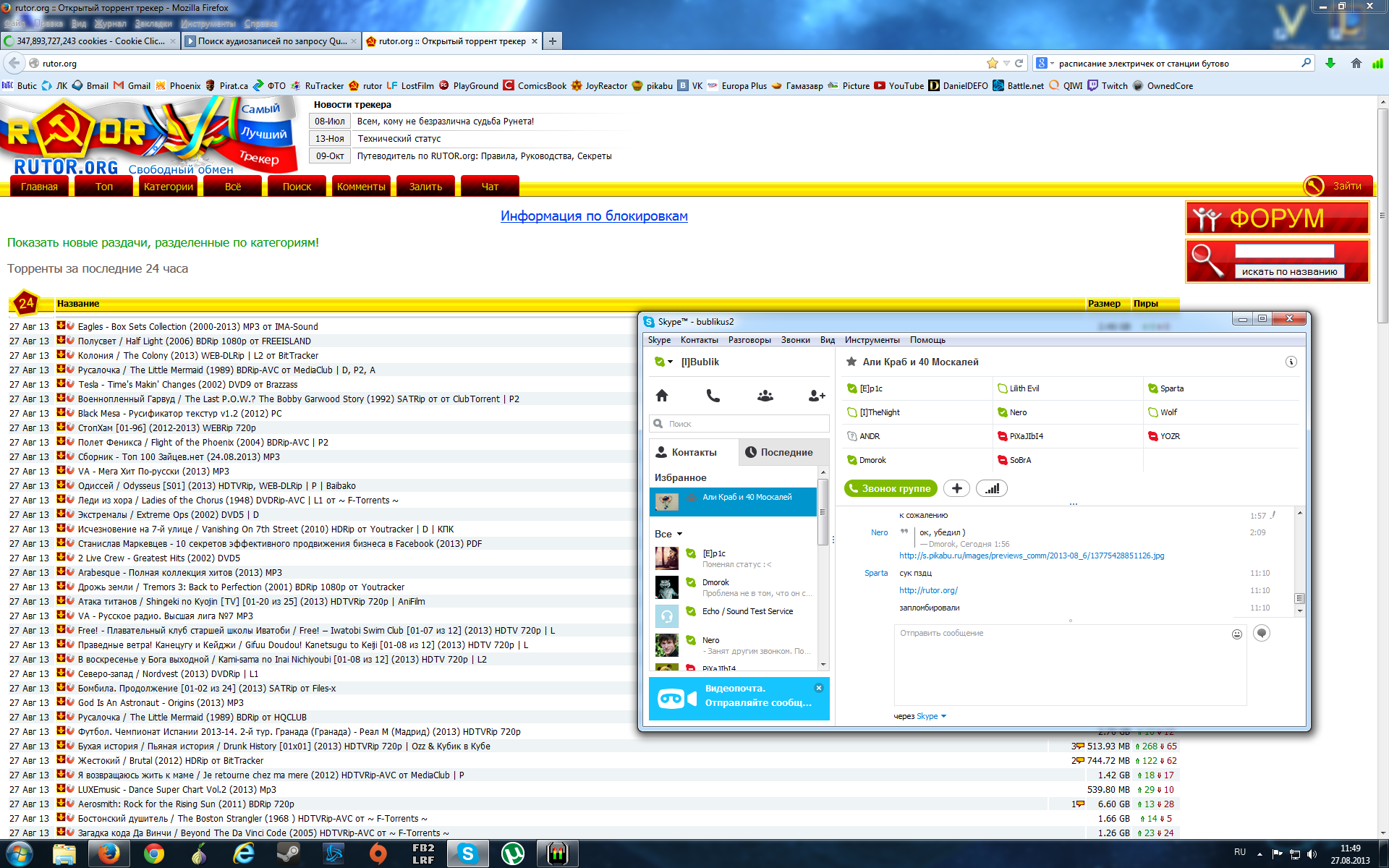Click create group icon in Skype
The image size is (1389, 868).
[x=765, y=396]
